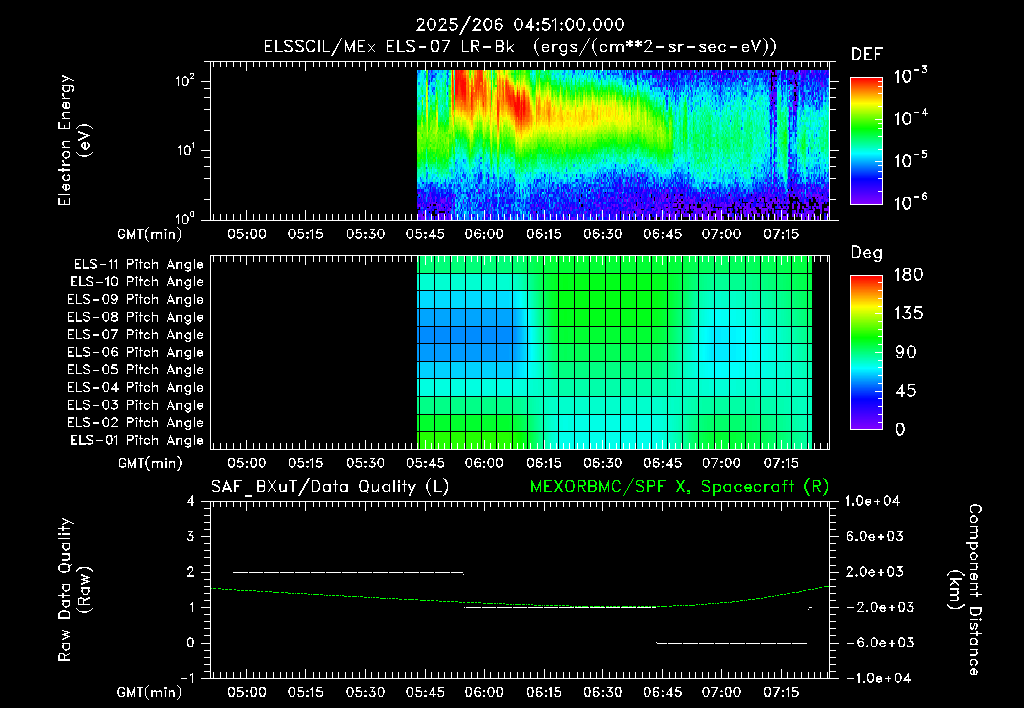Click the ELS-04 Pitch Angle row label
This screenshot has width=1024, height=708.
(x=136, y=387)
